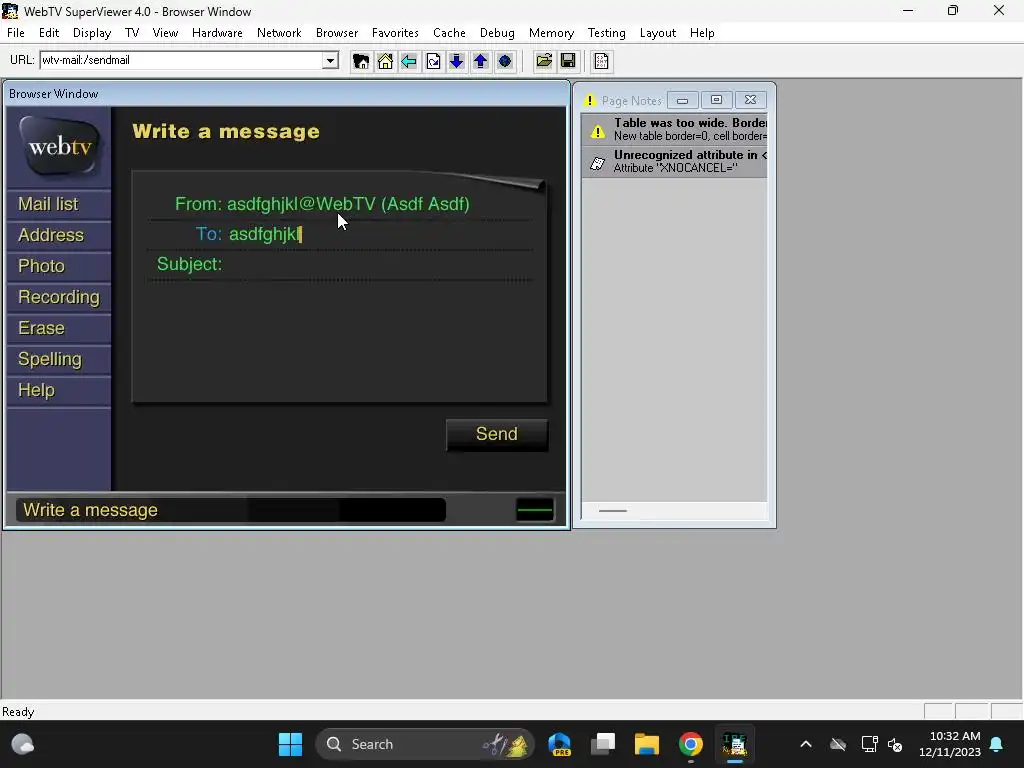Click the Page Notes exclamation title icon
The height and width of the screenshot is (768, 1024).
point(590,101)
